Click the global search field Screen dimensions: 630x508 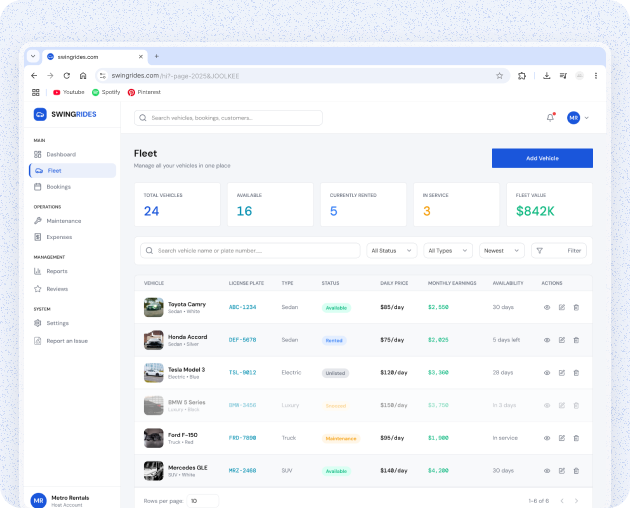pyautogui.click(x=228, y=118)
